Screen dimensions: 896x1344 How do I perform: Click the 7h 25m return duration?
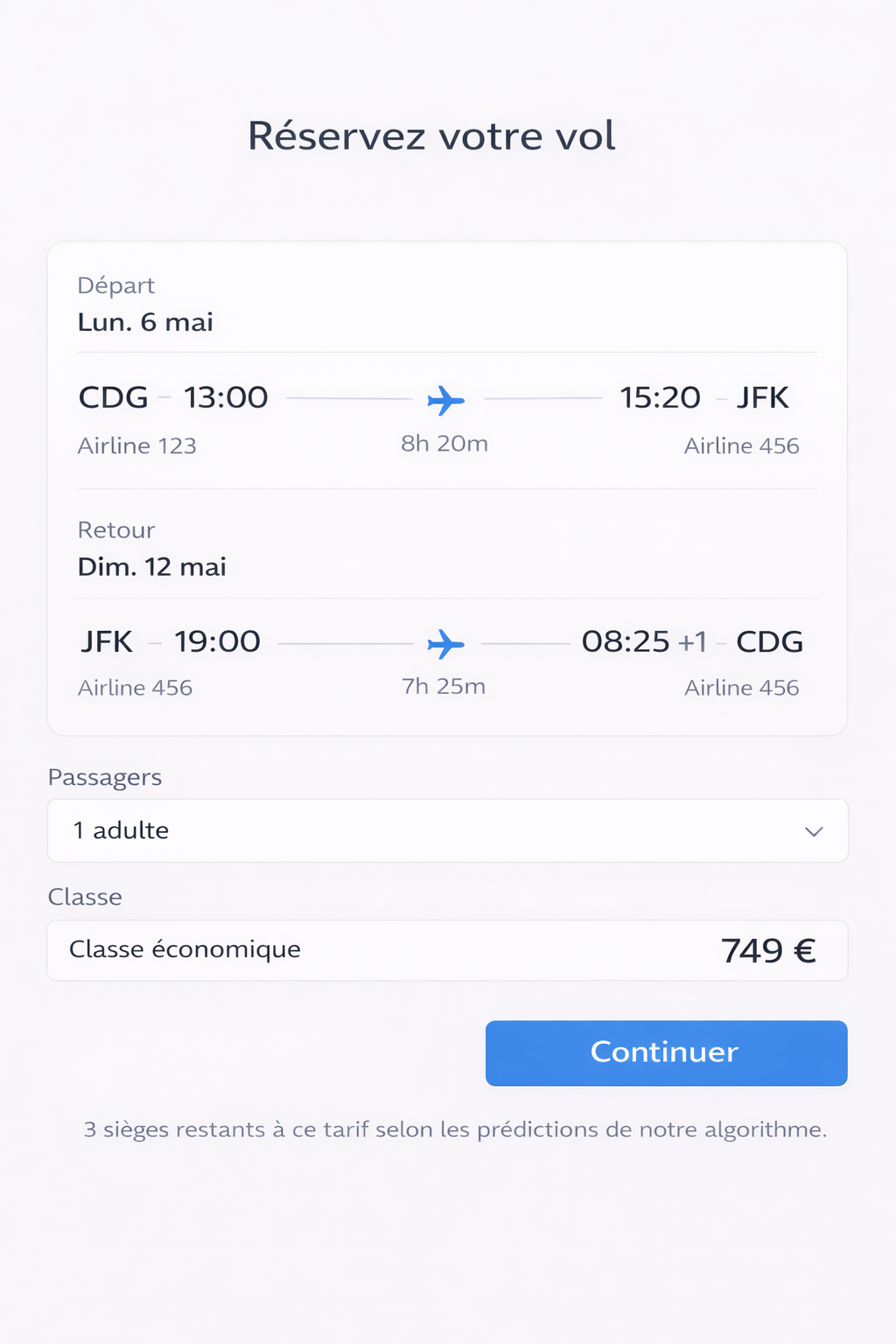click(444, 686)
